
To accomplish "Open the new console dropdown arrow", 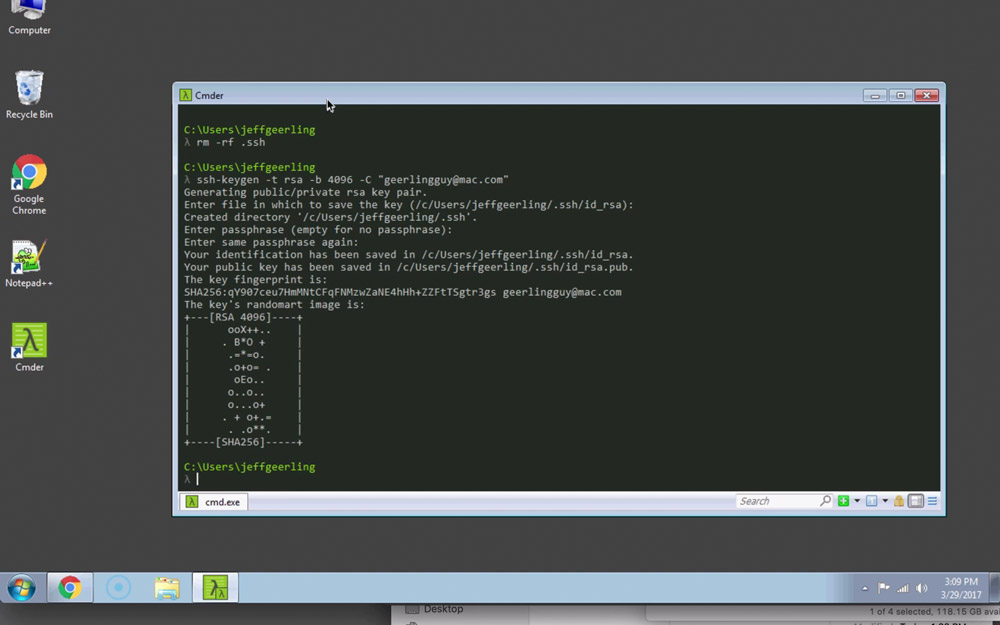I will (857, 501).
